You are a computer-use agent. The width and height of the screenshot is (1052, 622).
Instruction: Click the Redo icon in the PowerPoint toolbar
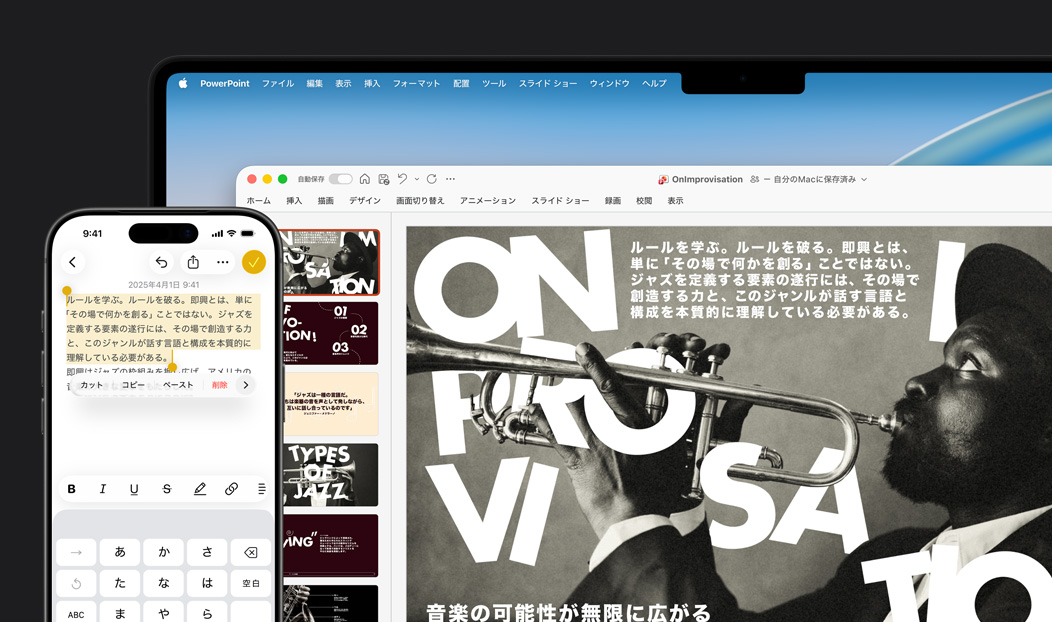431,178
